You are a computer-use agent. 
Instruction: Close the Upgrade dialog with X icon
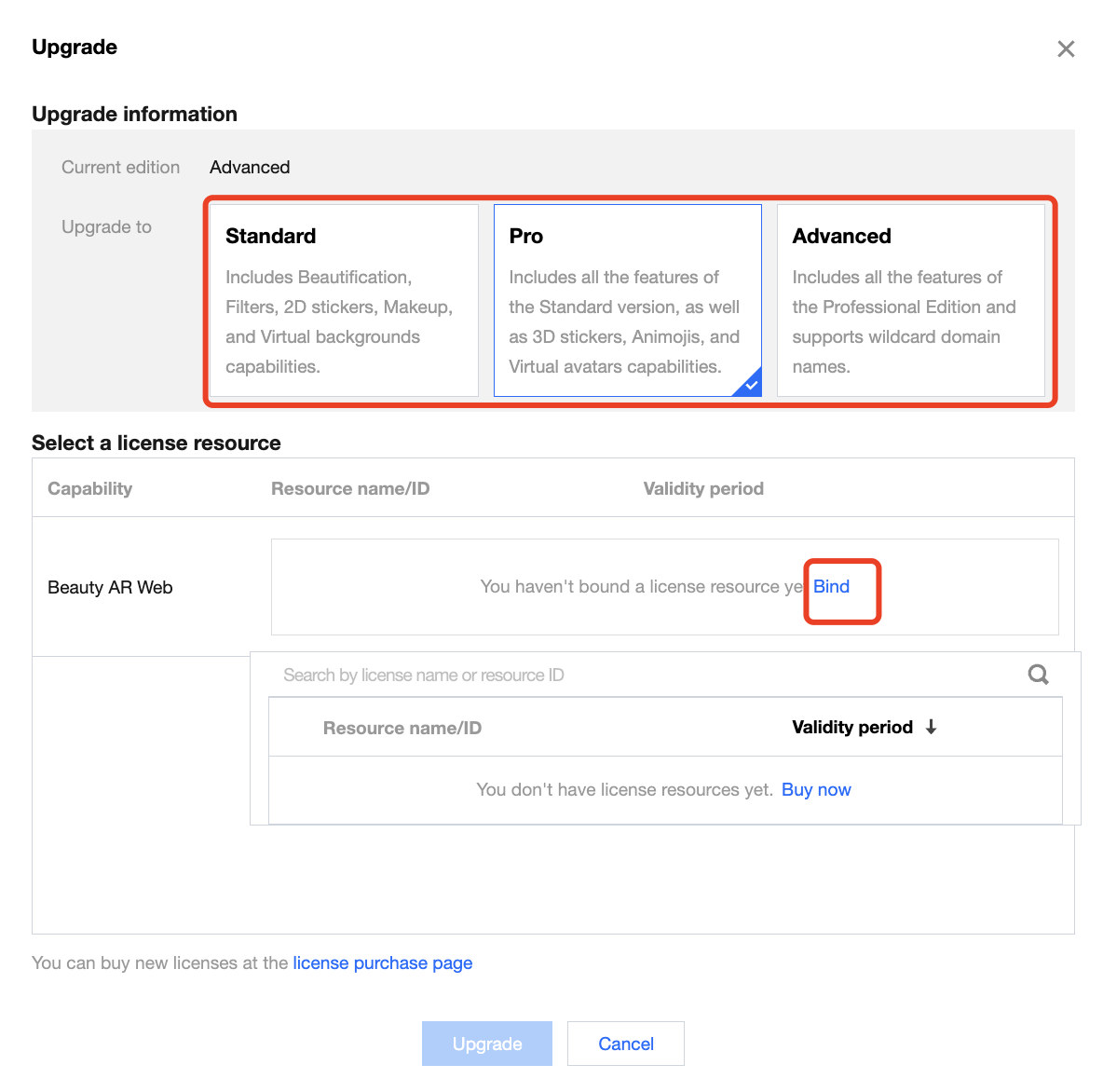click(1066, 48)
